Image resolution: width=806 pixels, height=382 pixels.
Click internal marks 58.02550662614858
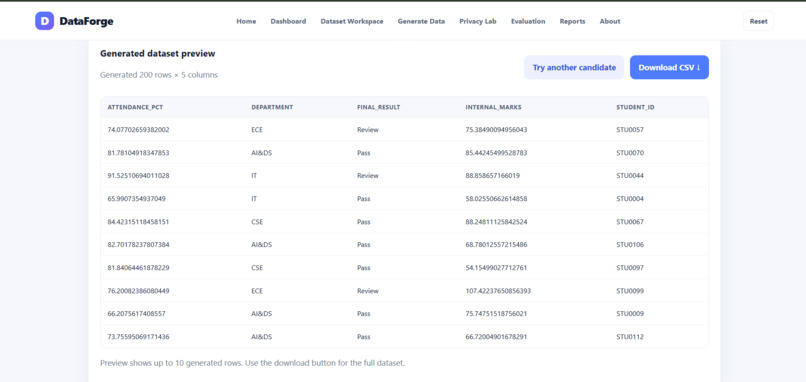click(x=496, y=199)
